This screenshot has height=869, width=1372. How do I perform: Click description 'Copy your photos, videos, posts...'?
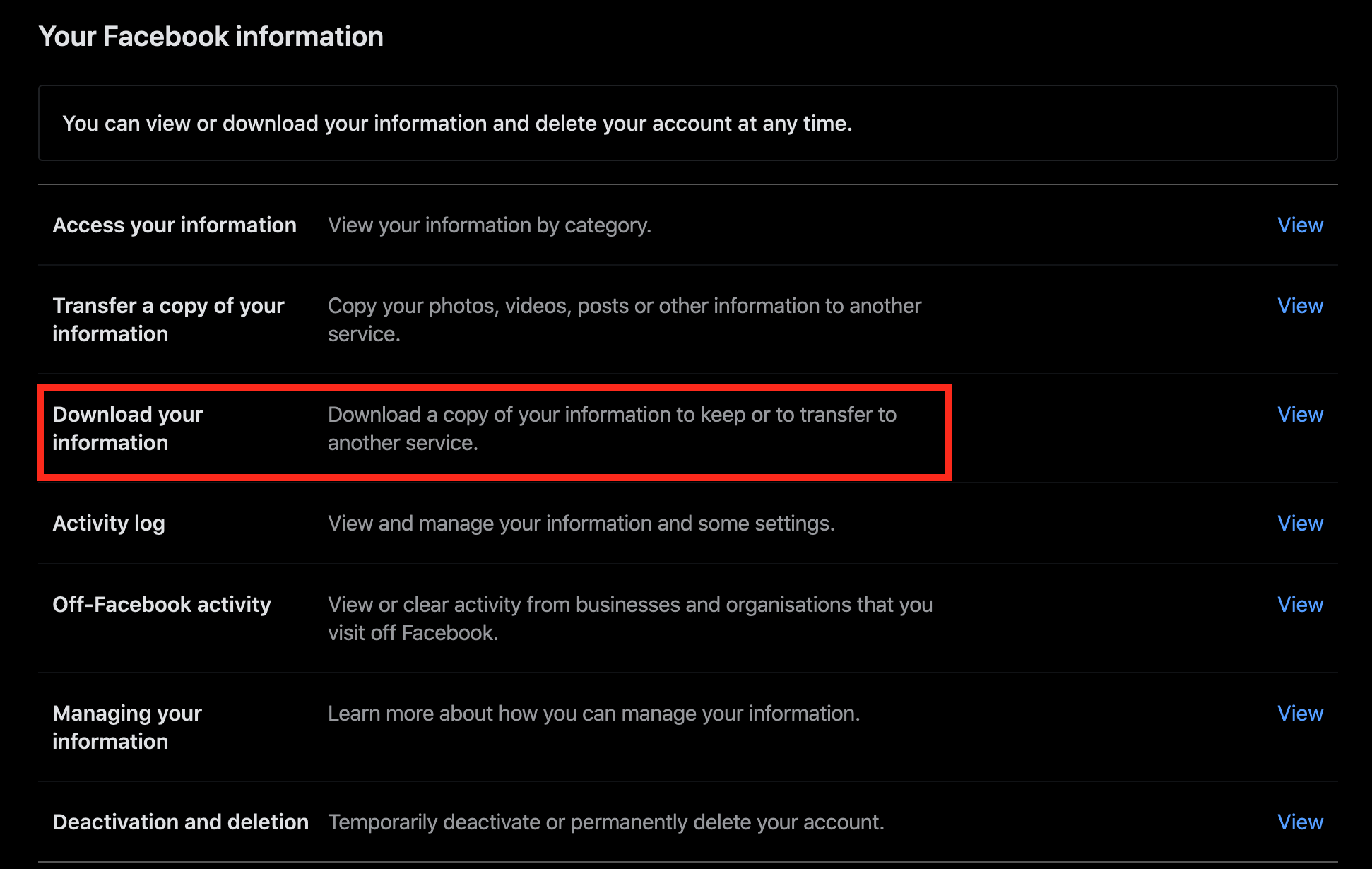(625, 319)
